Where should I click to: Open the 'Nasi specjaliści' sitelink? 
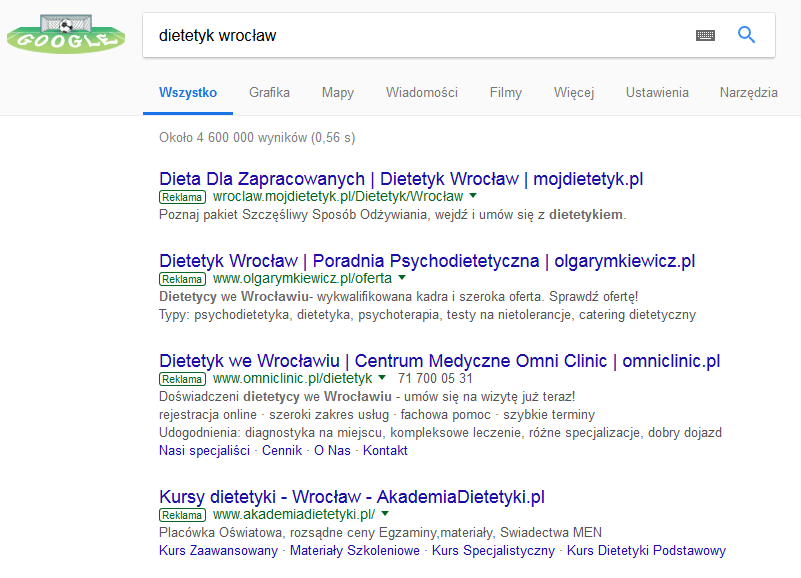click(204, 450)
